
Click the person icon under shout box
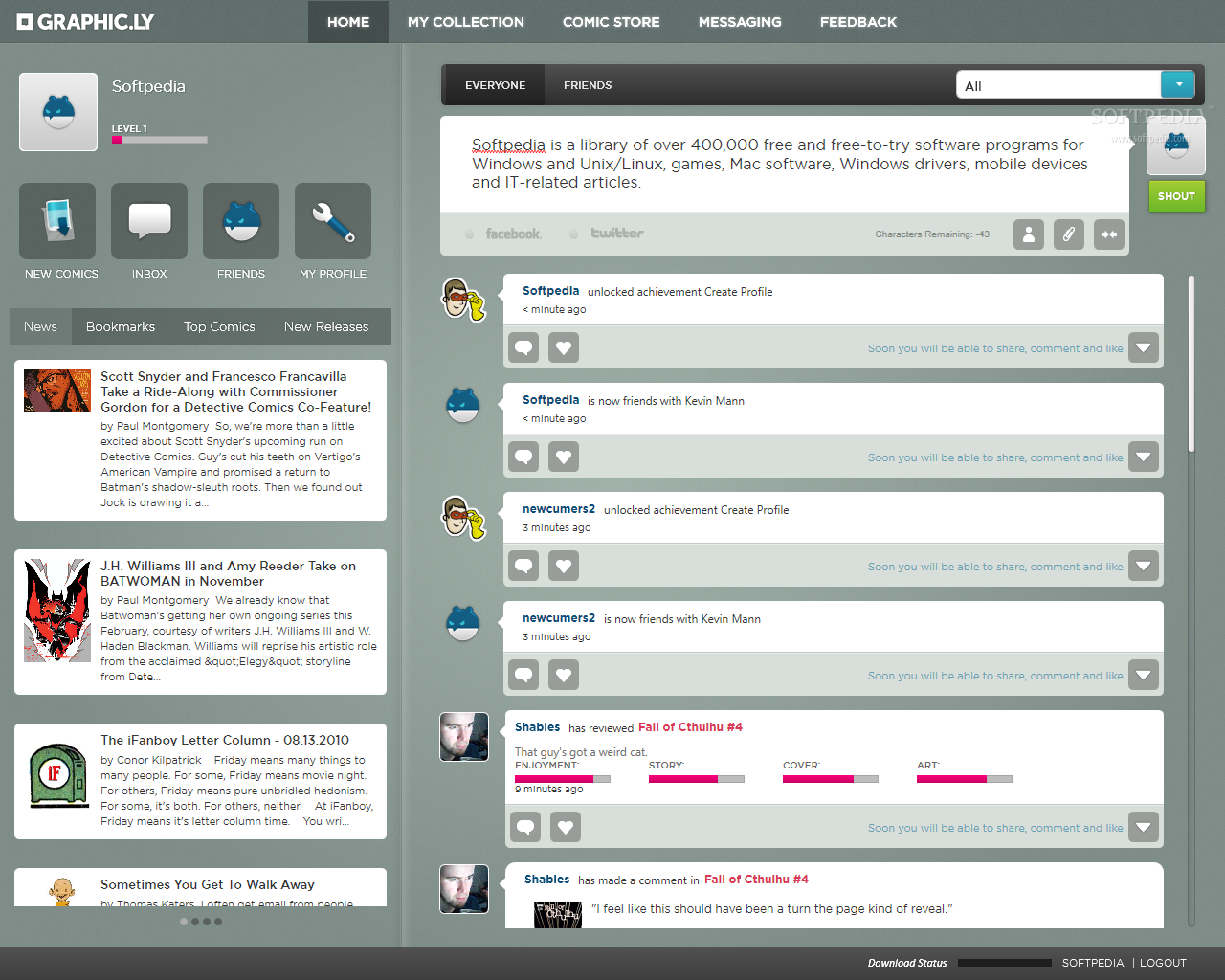[1029, 234]
